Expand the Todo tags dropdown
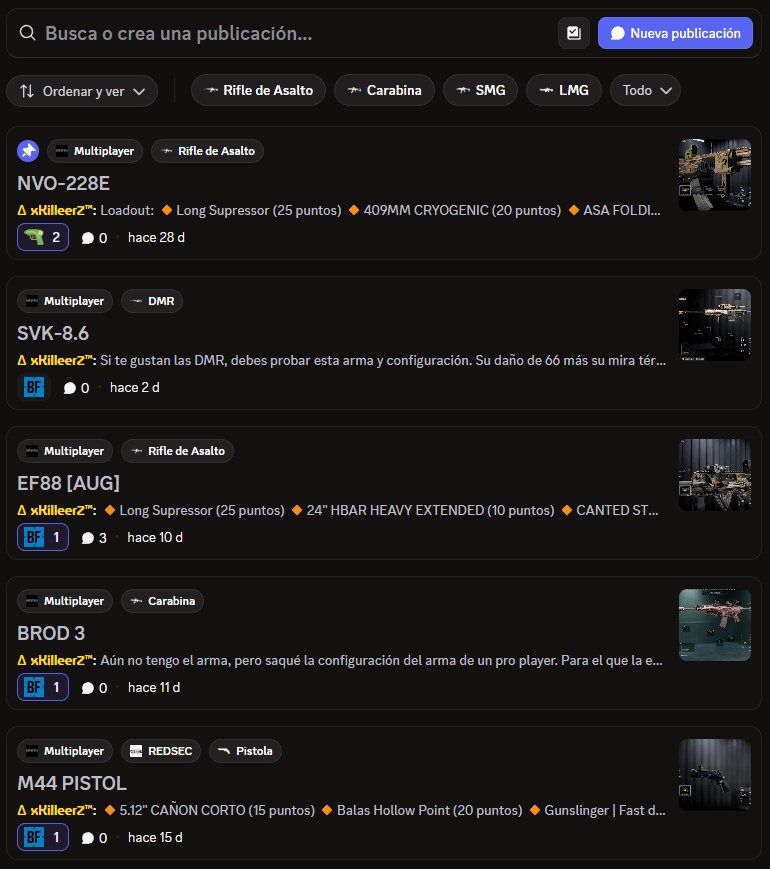 (645, 90)
